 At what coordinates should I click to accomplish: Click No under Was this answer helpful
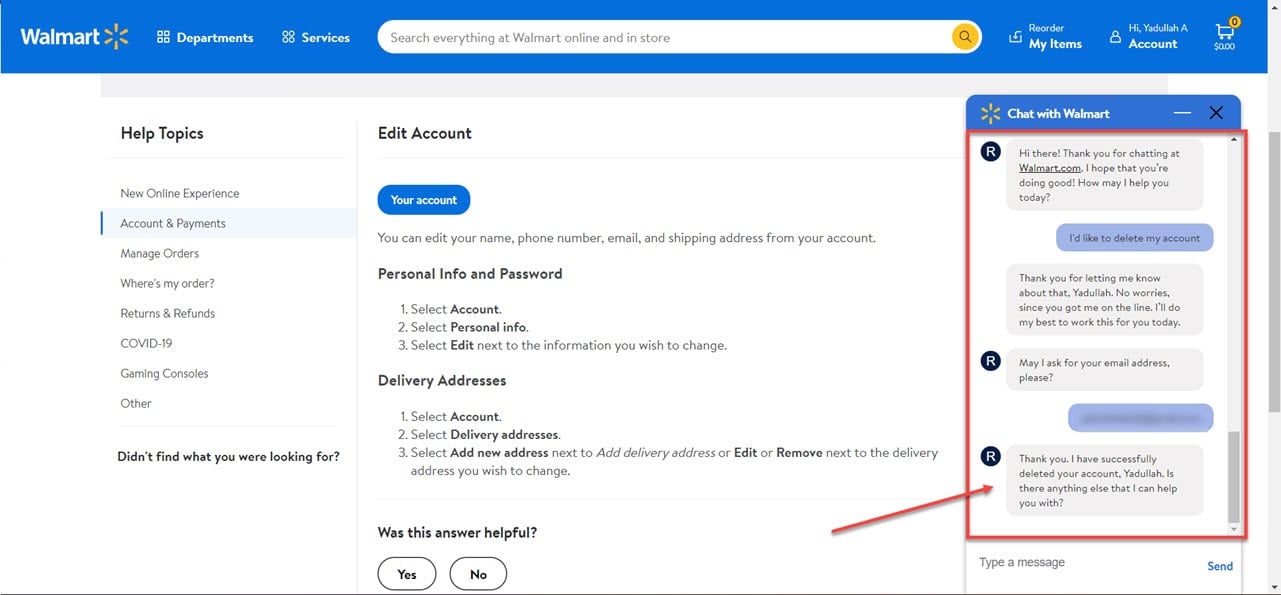pyautogui.click(x=478, y=573)
